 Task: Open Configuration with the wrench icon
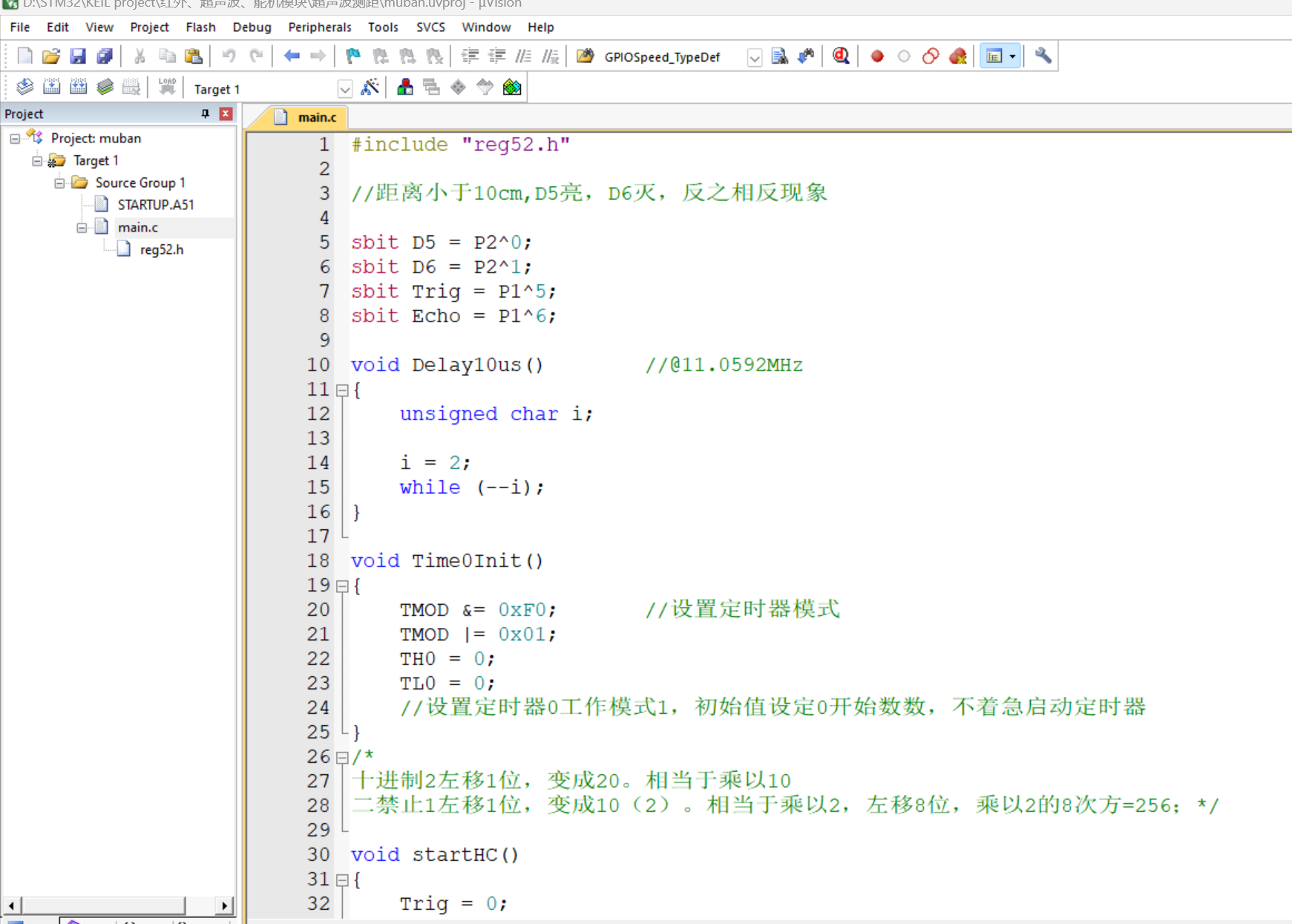[1043, 56]
